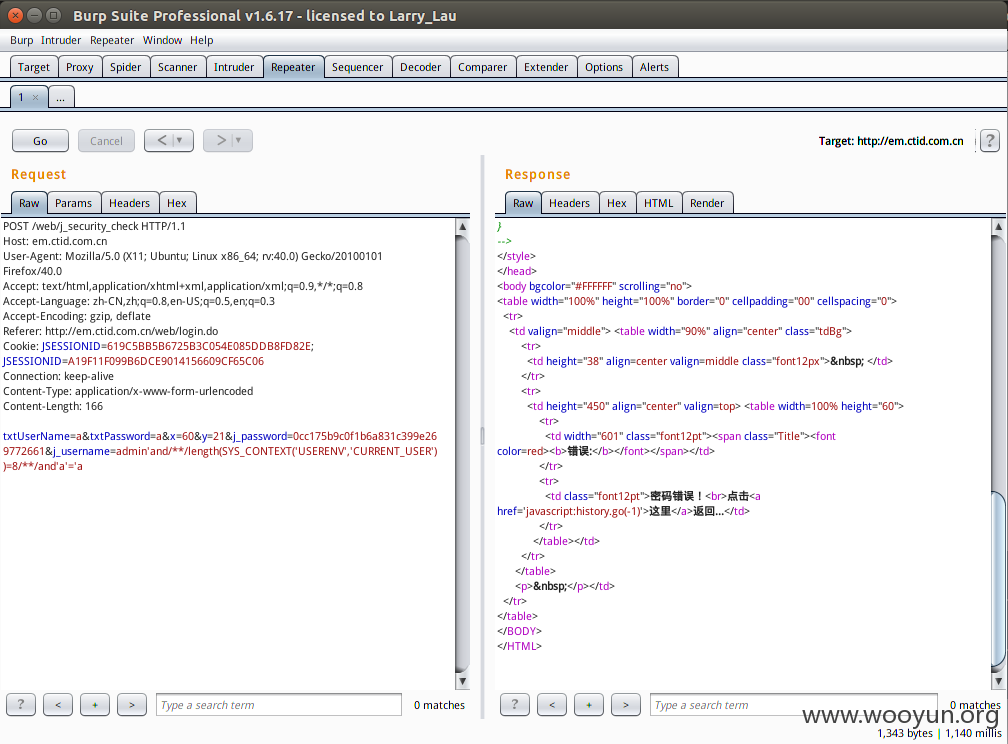This screenshot has height=744, width=1008.
Task: Click the Referer header line
Action: coord(111,331)
